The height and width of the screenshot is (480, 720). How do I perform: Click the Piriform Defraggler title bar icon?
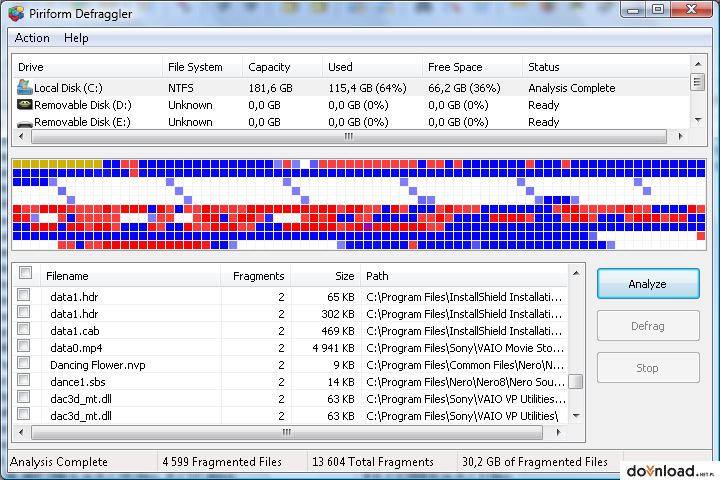click(x=17, y=14)
